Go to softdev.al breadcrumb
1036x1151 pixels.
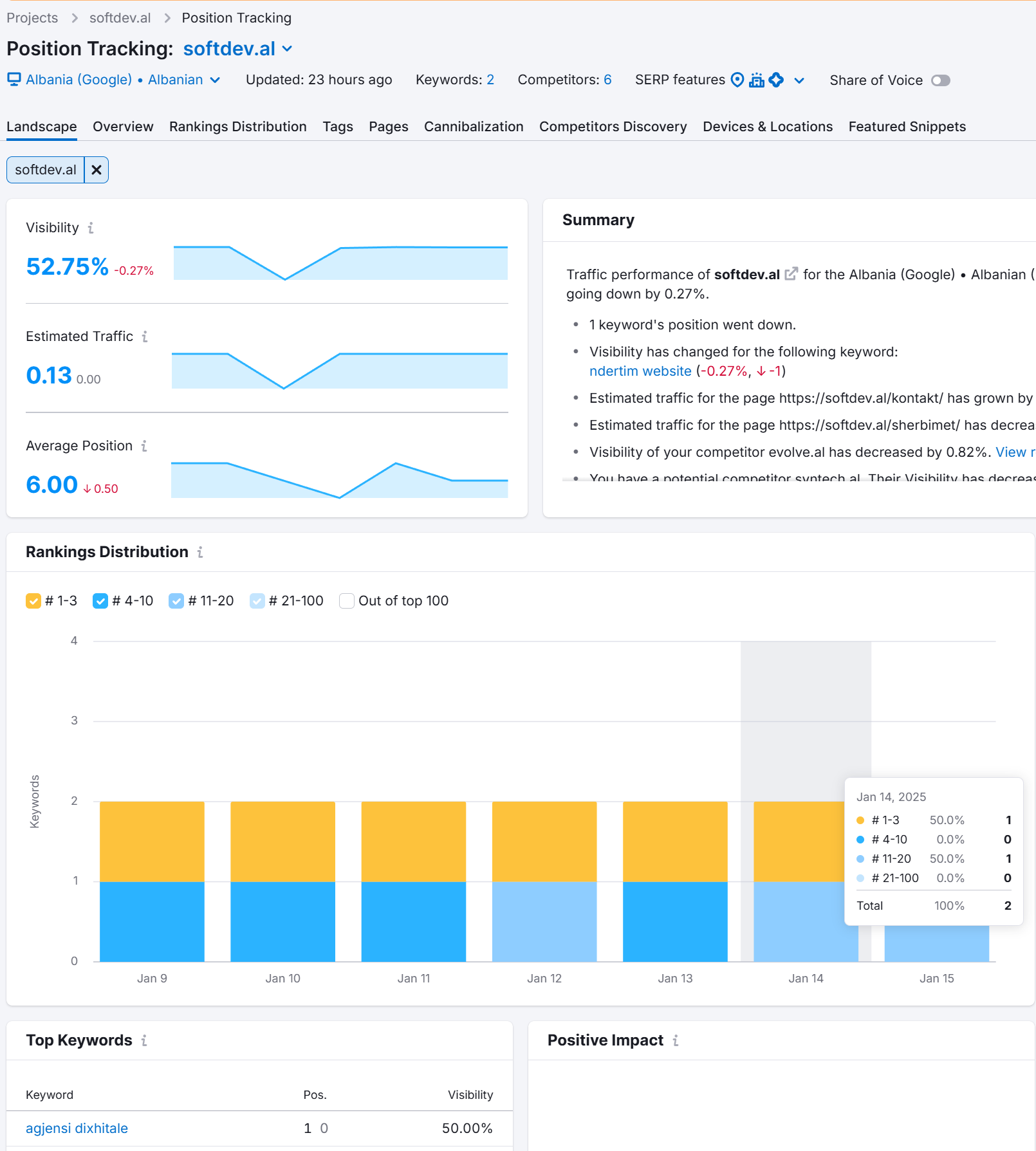[120, 18]
